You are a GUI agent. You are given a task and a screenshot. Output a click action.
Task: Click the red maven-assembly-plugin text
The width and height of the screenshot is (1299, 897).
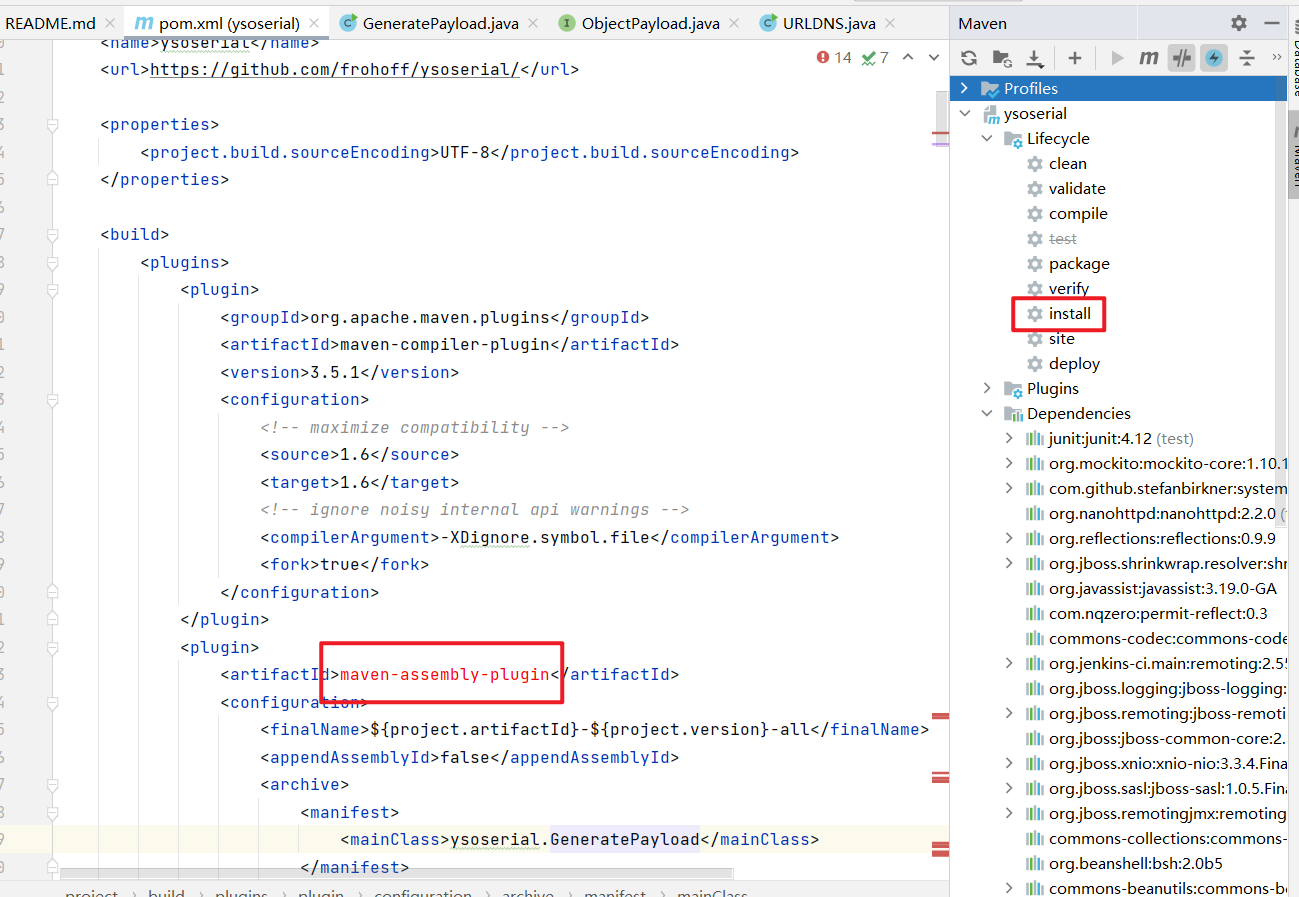coord(445,675)
